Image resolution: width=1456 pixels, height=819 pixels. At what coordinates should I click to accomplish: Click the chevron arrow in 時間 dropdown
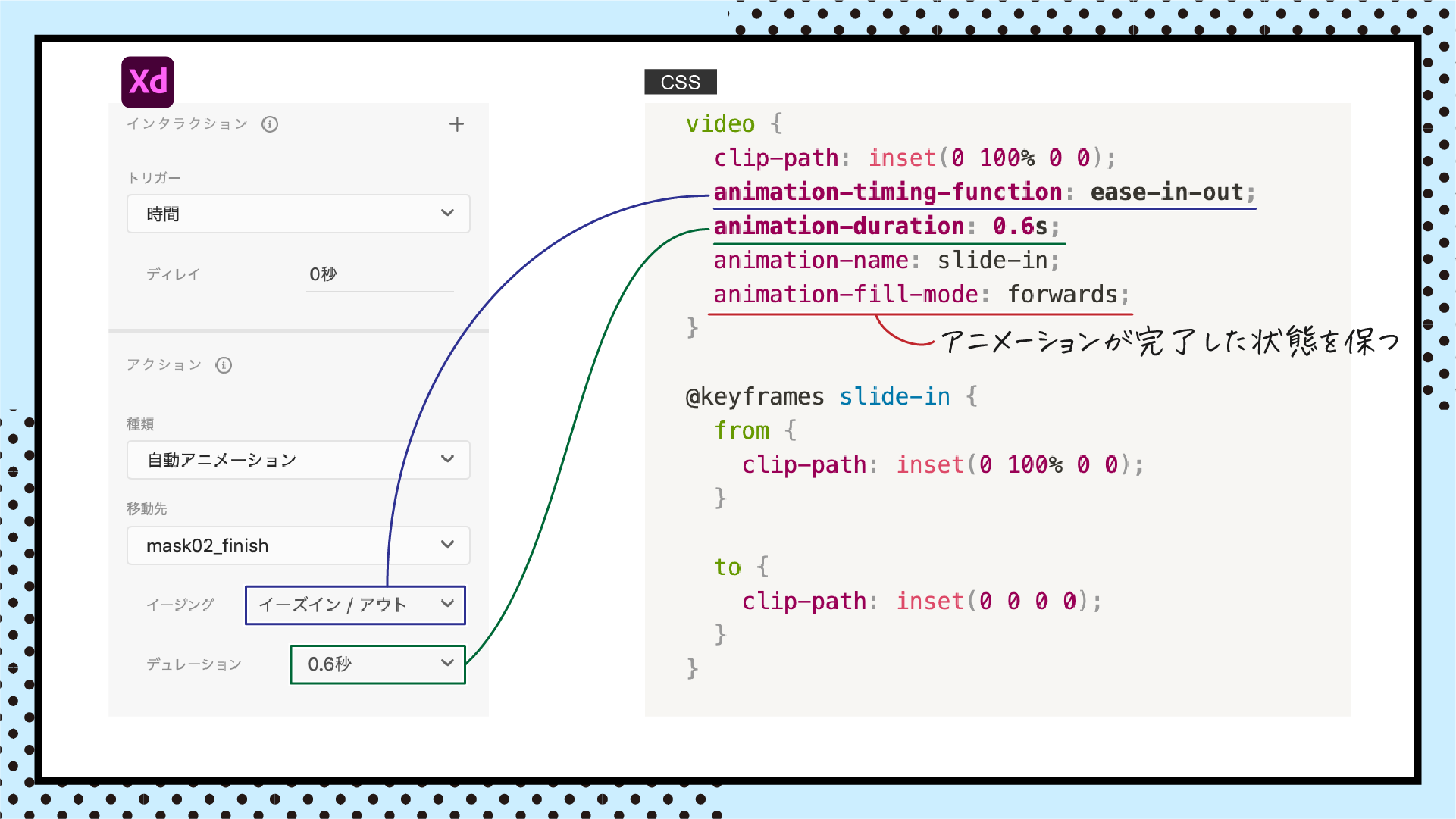tap(447, 213)
